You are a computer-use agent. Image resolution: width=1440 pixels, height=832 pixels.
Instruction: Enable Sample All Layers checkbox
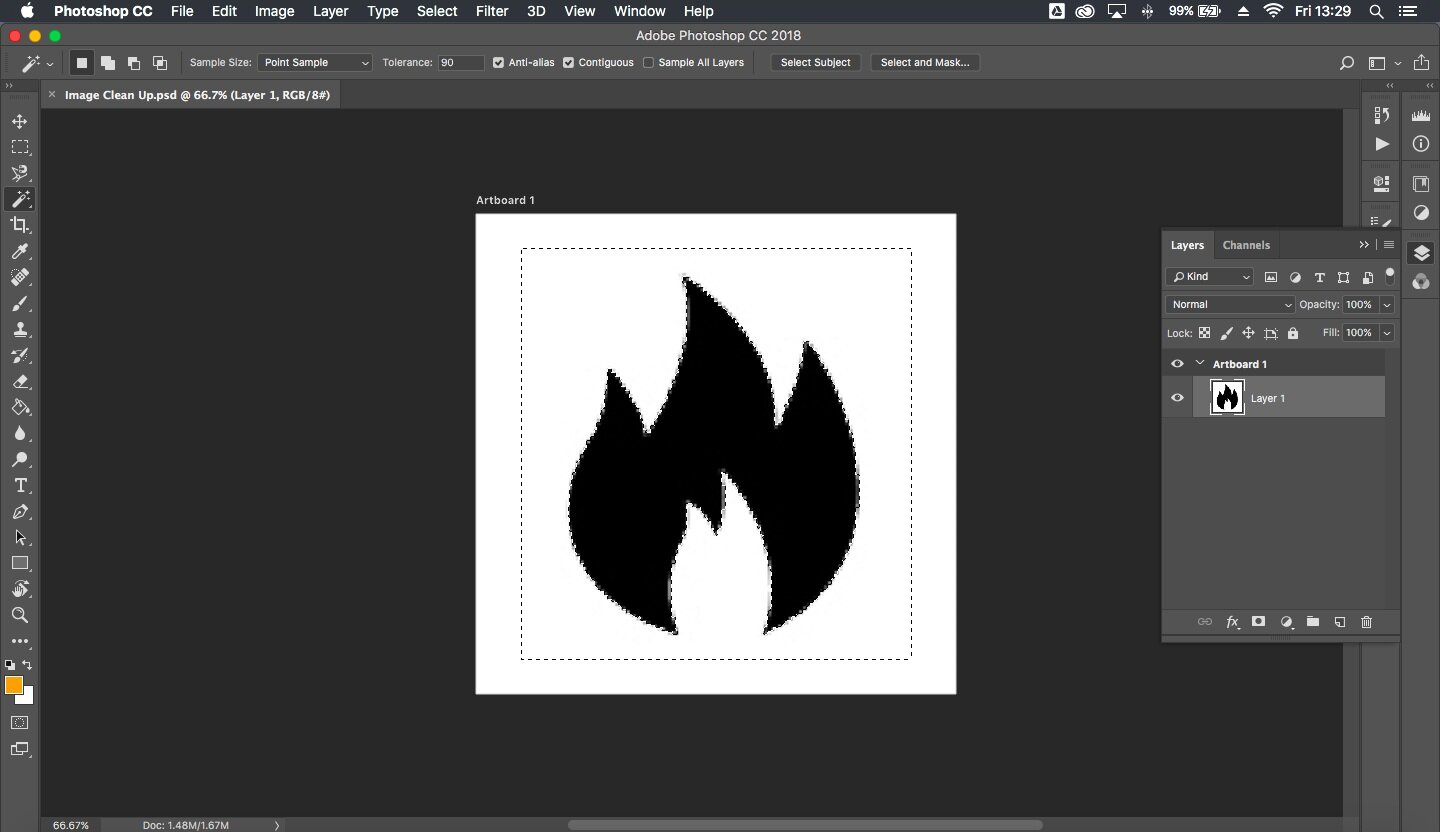[648, 62]
